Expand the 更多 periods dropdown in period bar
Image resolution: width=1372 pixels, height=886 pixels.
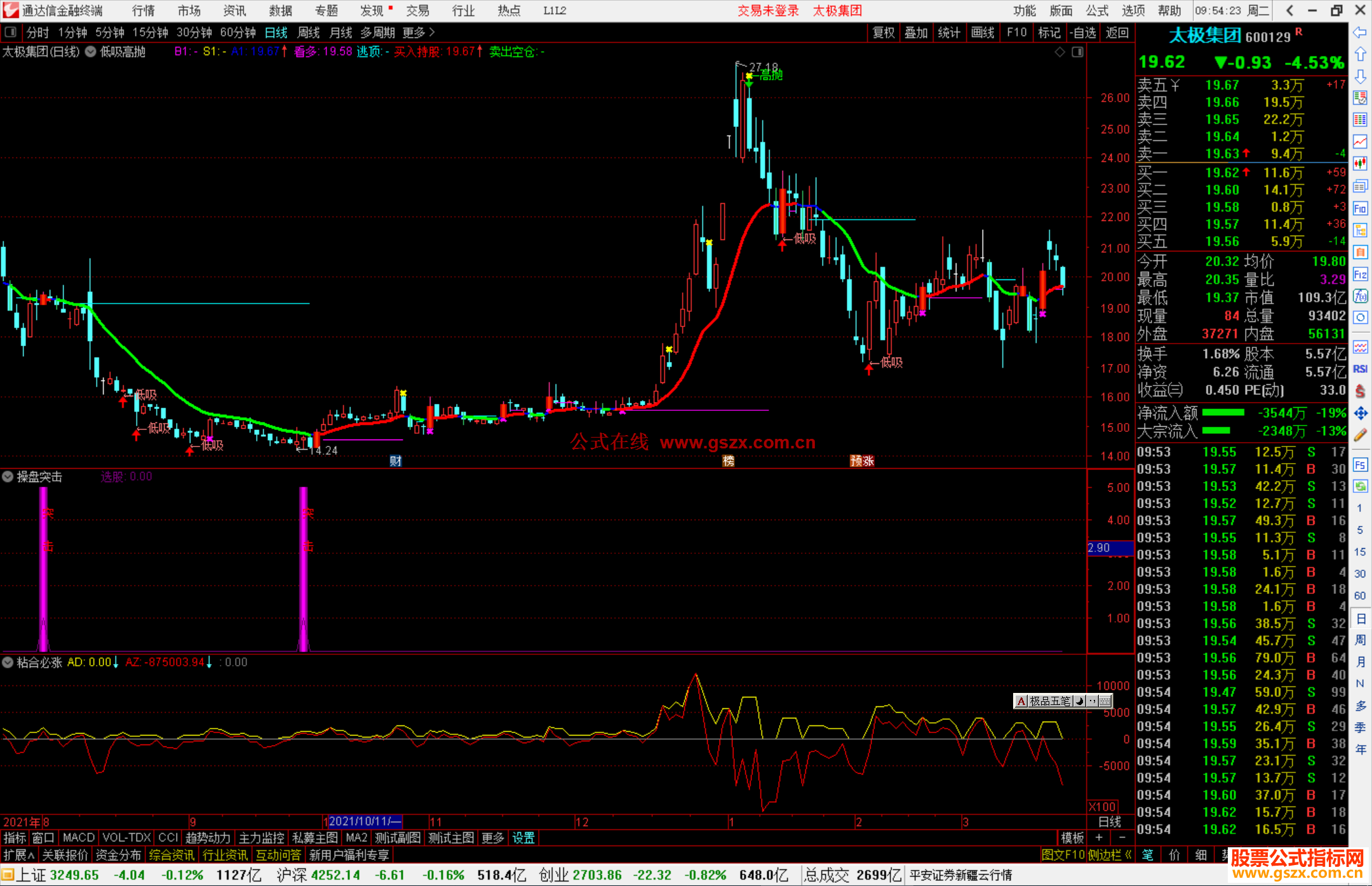pyautogui.click(x=419, y=32)
